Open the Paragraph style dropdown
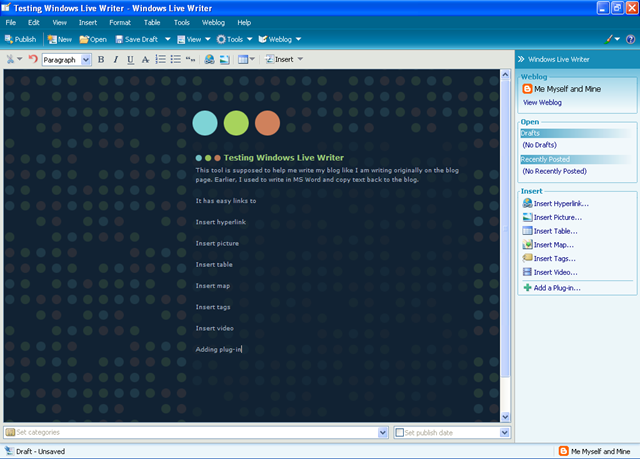The width and height of the screenshot is (640, 459). (x=86, y=60)
